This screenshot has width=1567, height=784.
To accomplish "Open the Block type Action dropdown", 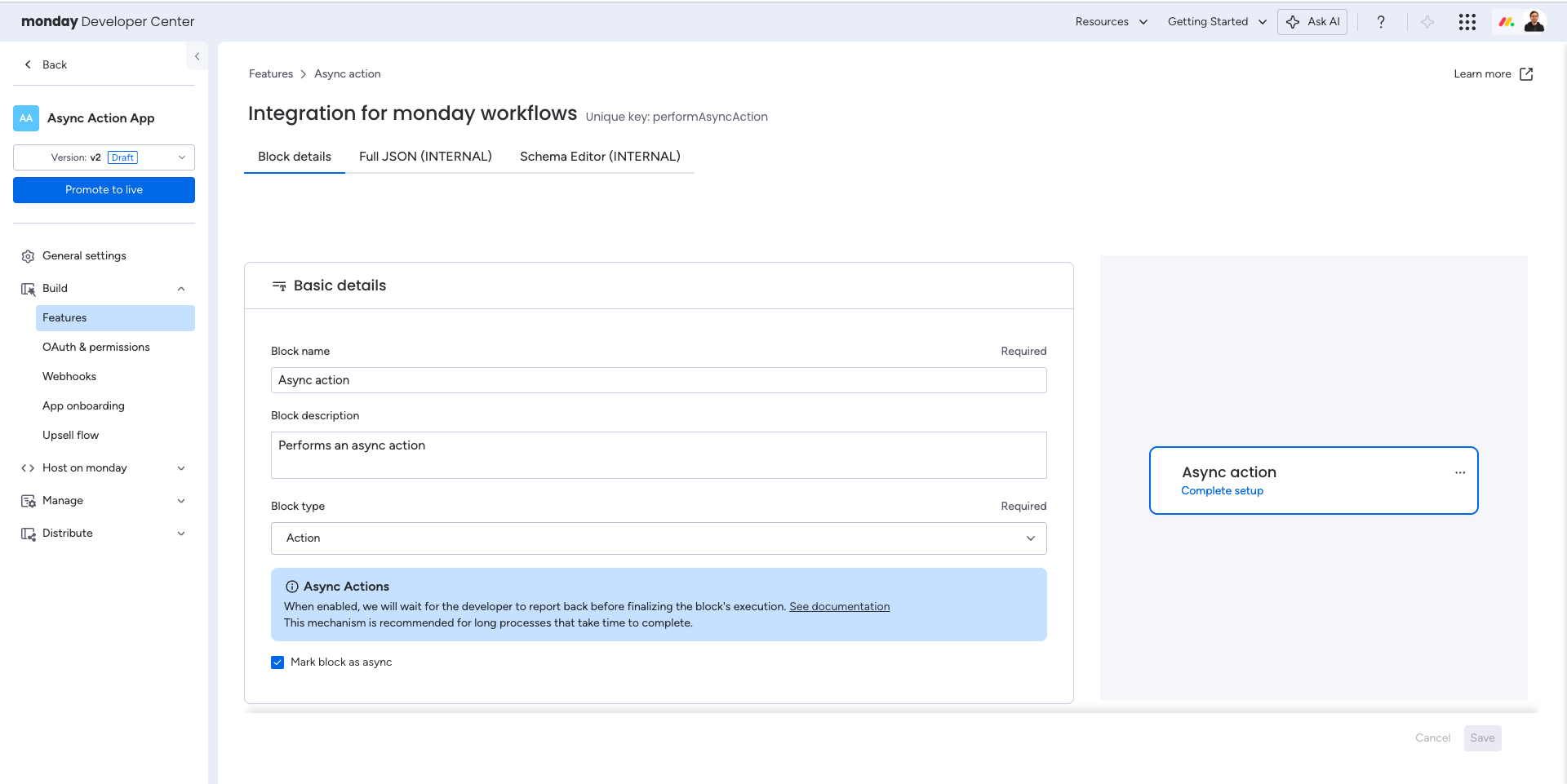I will click(x=659, y=538).
